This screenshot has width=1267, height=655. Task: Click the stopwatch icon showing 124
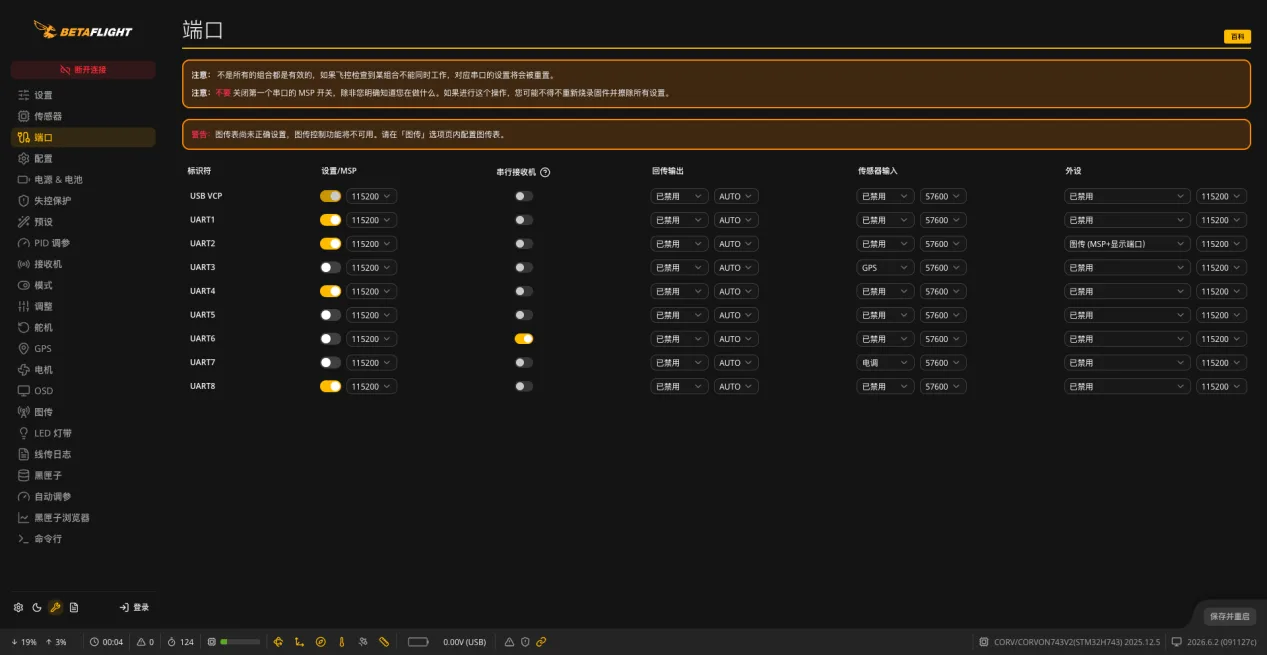click(172, 642)
